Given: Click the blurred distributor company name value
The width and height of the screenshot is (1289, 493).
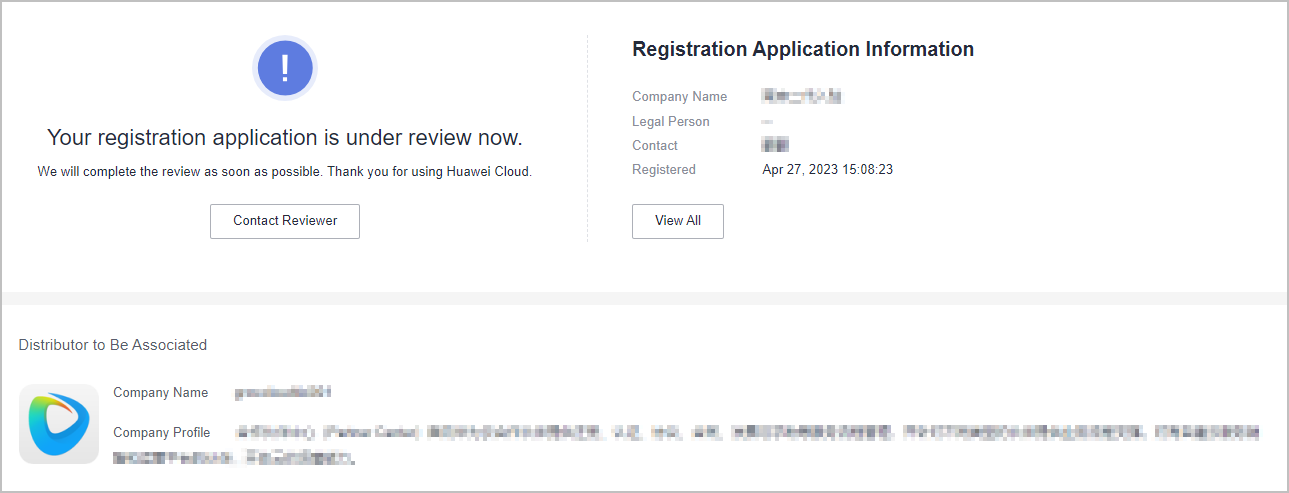Looking at the screenshot, I should [283, 393].
